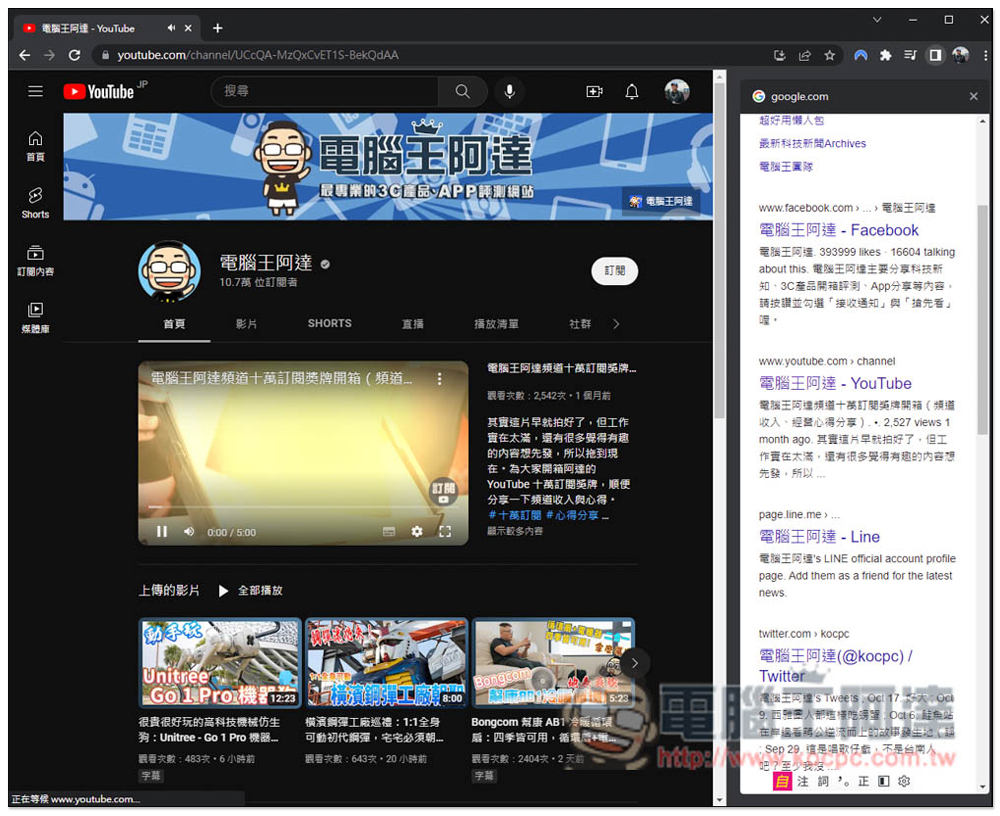
Task: Pause the featured video
Action: [162, 531]
